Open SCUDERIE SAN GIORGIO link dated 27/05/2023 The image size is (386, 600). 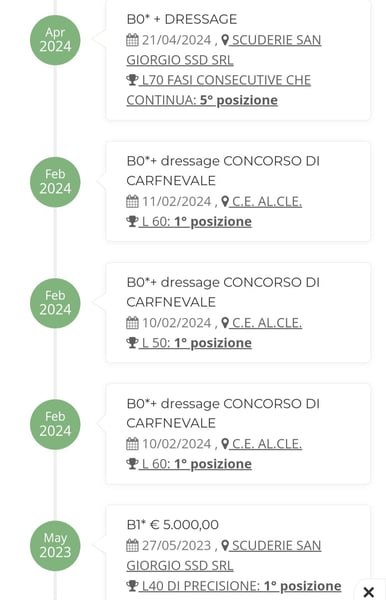(x=224, y=555)
